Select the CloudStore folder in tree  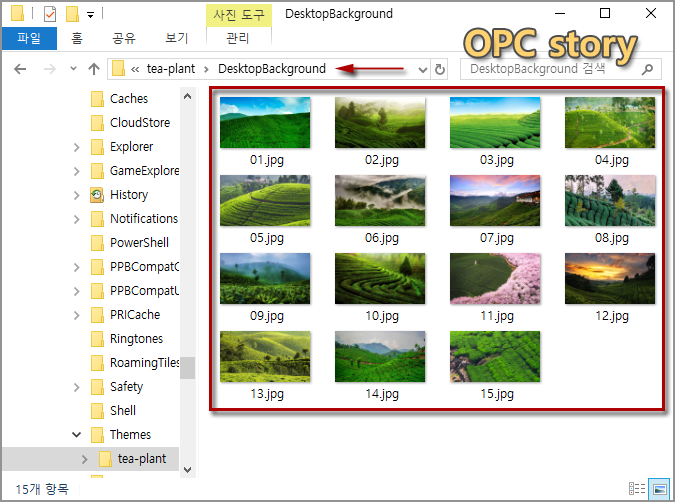click(x=140, y=123)
